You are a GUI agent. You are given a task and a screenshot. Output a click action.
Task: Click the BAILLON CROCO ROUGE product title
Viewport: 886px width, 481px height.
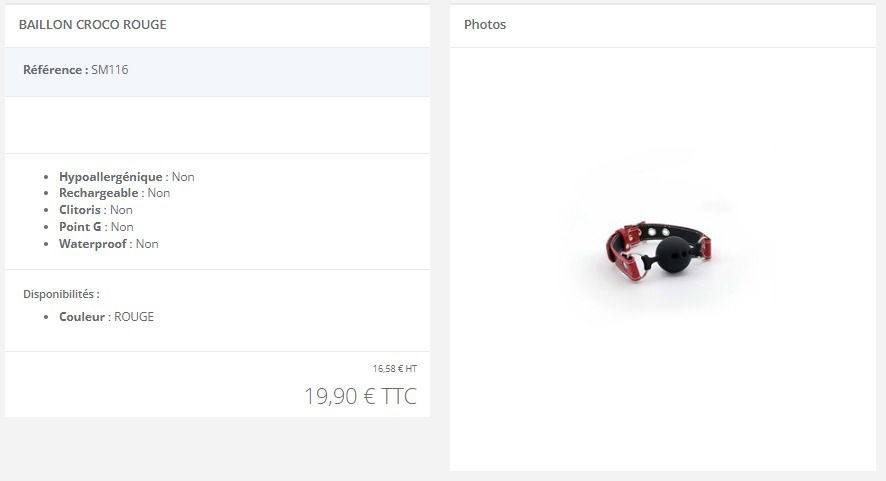click(x=93, y=25)
